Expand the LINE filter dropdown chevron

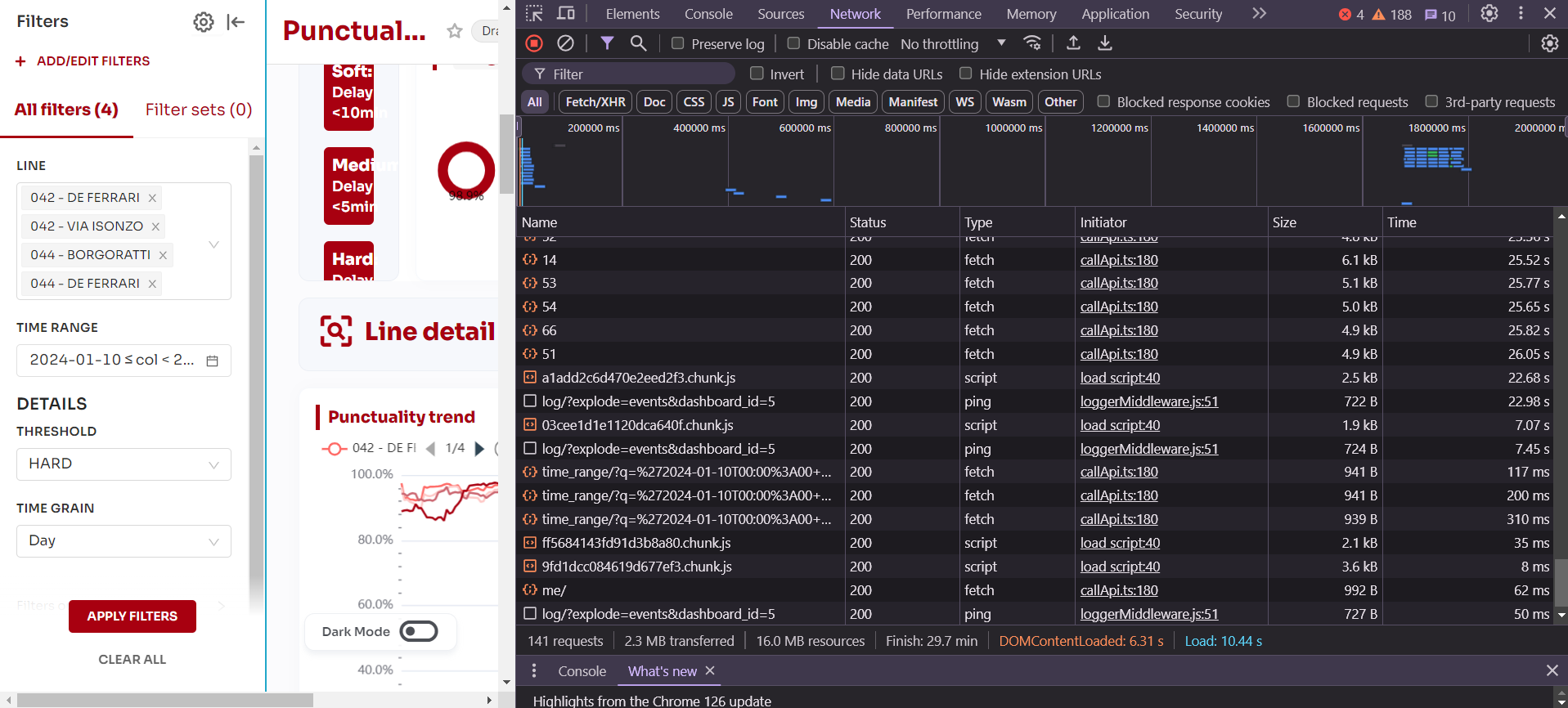click(213, 244)
